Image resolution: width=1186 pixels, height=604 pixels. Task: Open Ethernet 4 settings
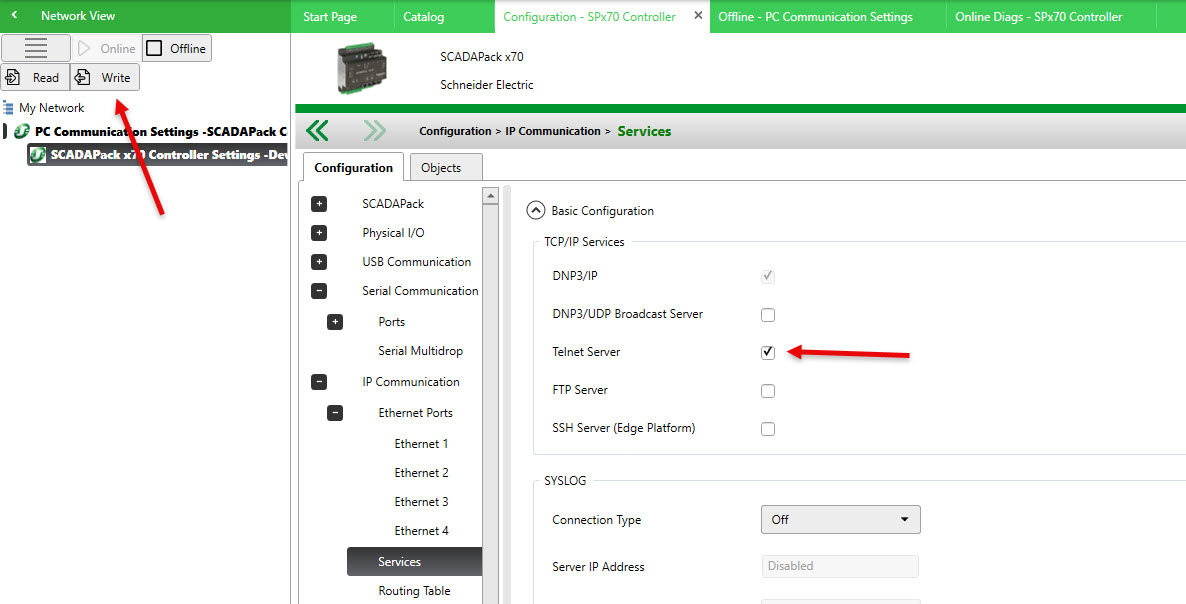(421, 531)
